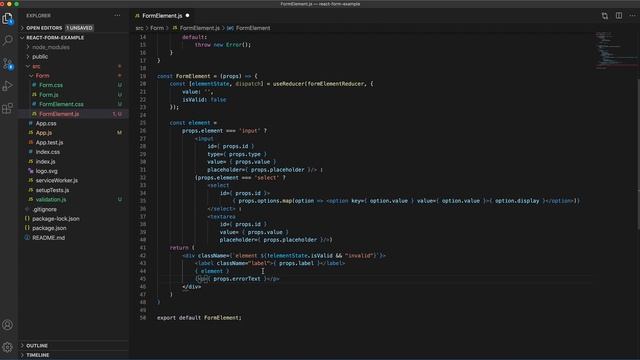Click the useReducer call on line 20
Image resolution: width=640 pixels, height=360 pixels.
tap(288, 84)
